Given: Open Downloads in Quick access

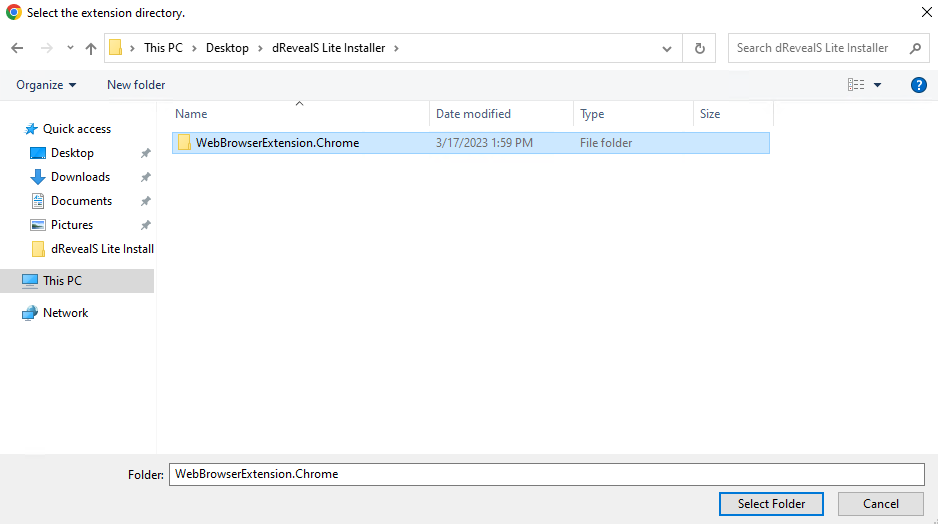Looking at the screenshot, I should point(80,176).
